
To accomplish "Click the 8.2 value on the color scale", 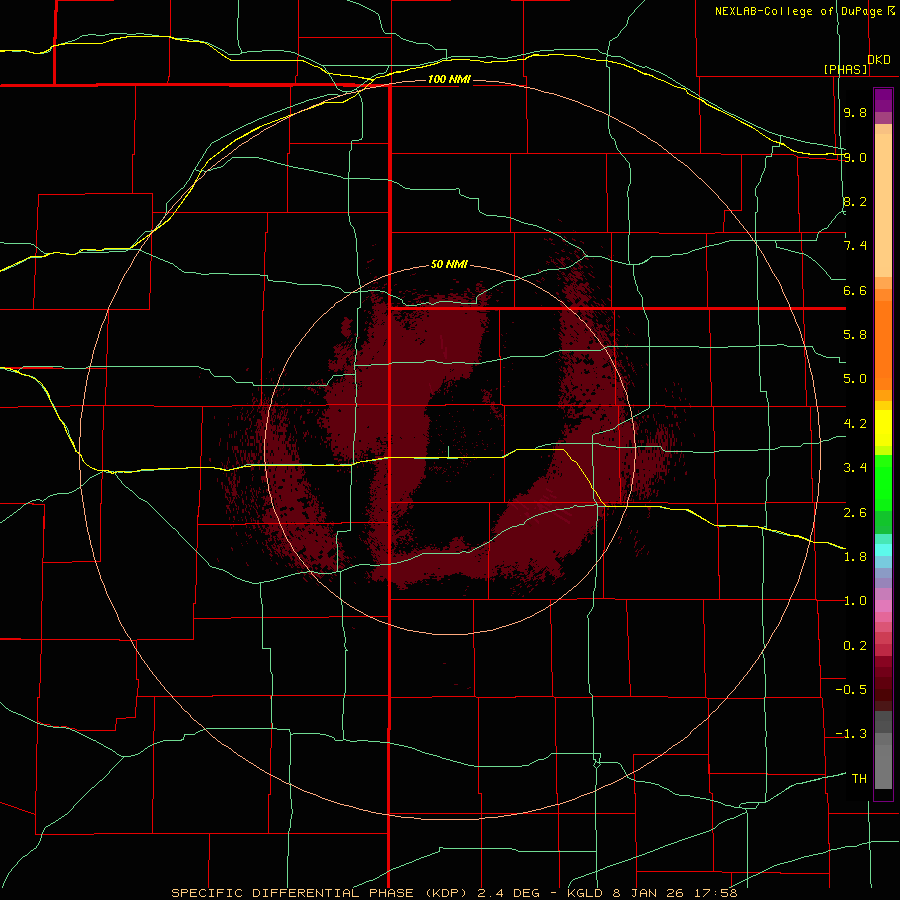I will 855,201.
